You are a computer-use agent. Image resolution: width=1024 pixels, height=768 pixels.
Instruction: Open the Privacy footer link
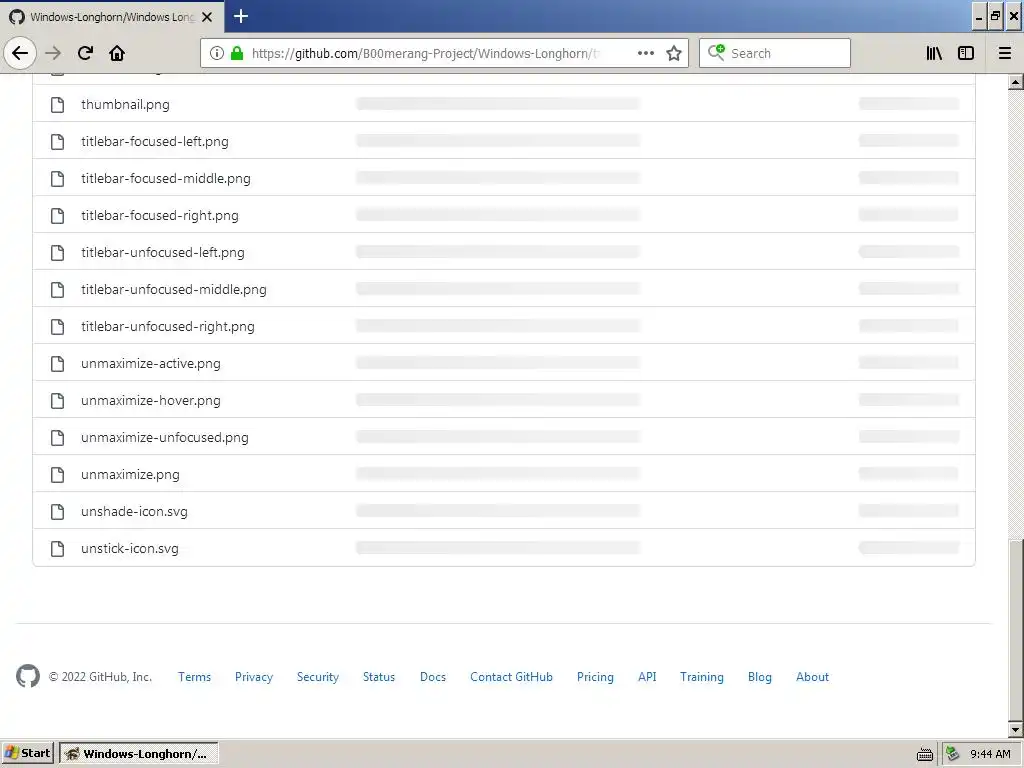(254, 677)
